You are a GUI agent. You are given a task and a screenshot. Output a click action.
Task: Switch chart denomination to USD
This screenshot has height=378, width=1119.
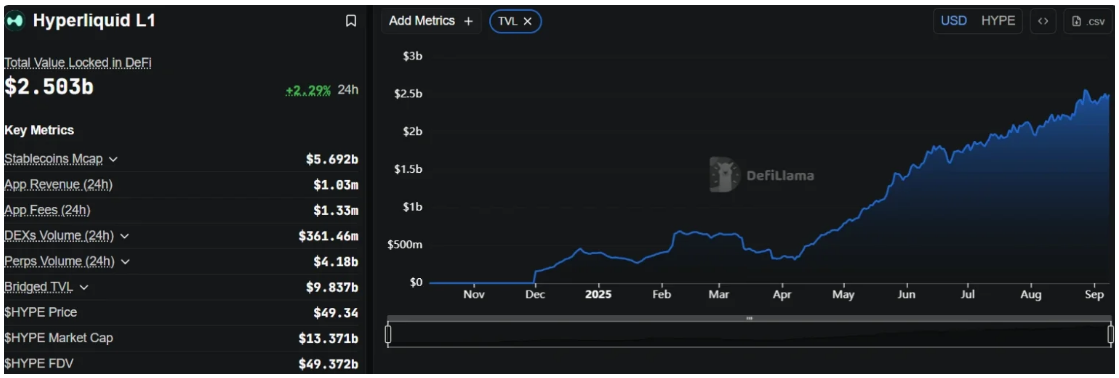(953, 21)
